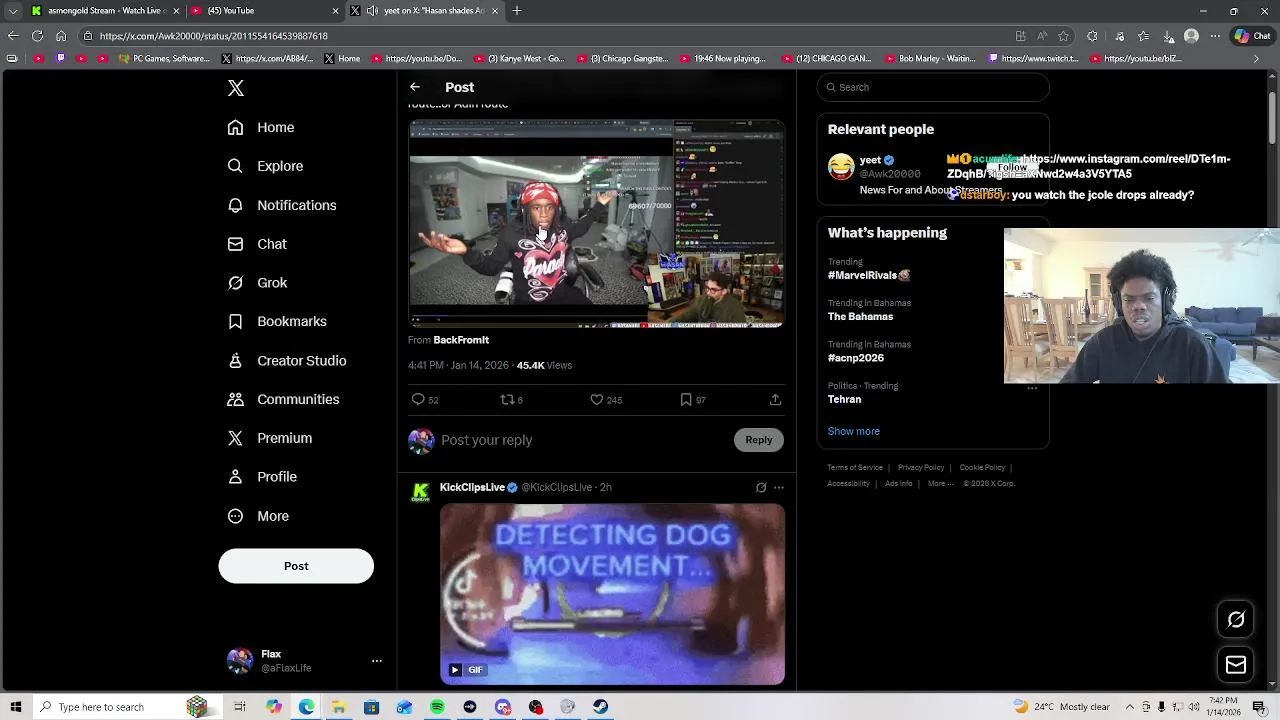
Task: Click the 45.4K Views count
Action: pyautogui.click(x=544, y=365)
